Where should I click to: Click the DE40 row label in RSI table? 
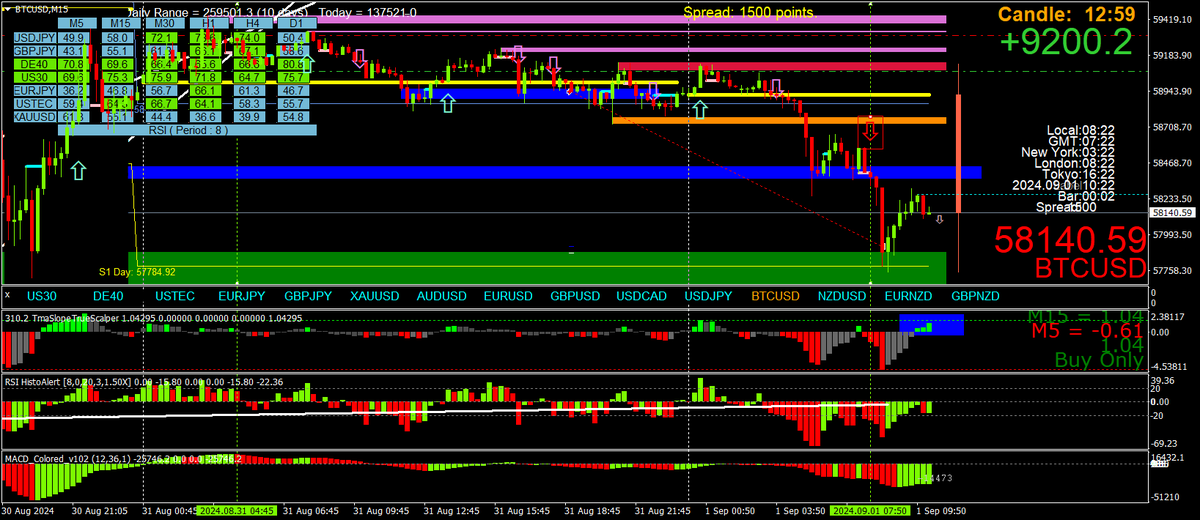(x=34, y=63)
